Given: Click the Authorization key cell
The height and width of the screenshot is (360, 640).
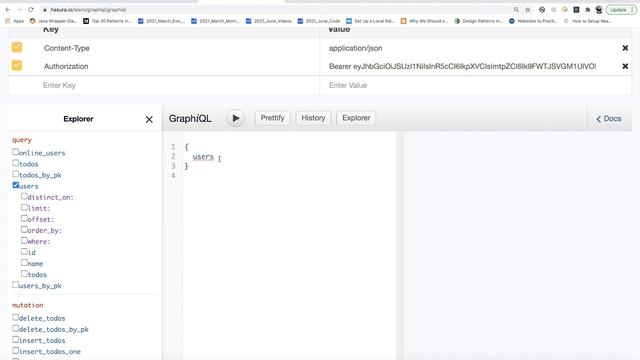Looking at the screenshot, I should 66,66.
